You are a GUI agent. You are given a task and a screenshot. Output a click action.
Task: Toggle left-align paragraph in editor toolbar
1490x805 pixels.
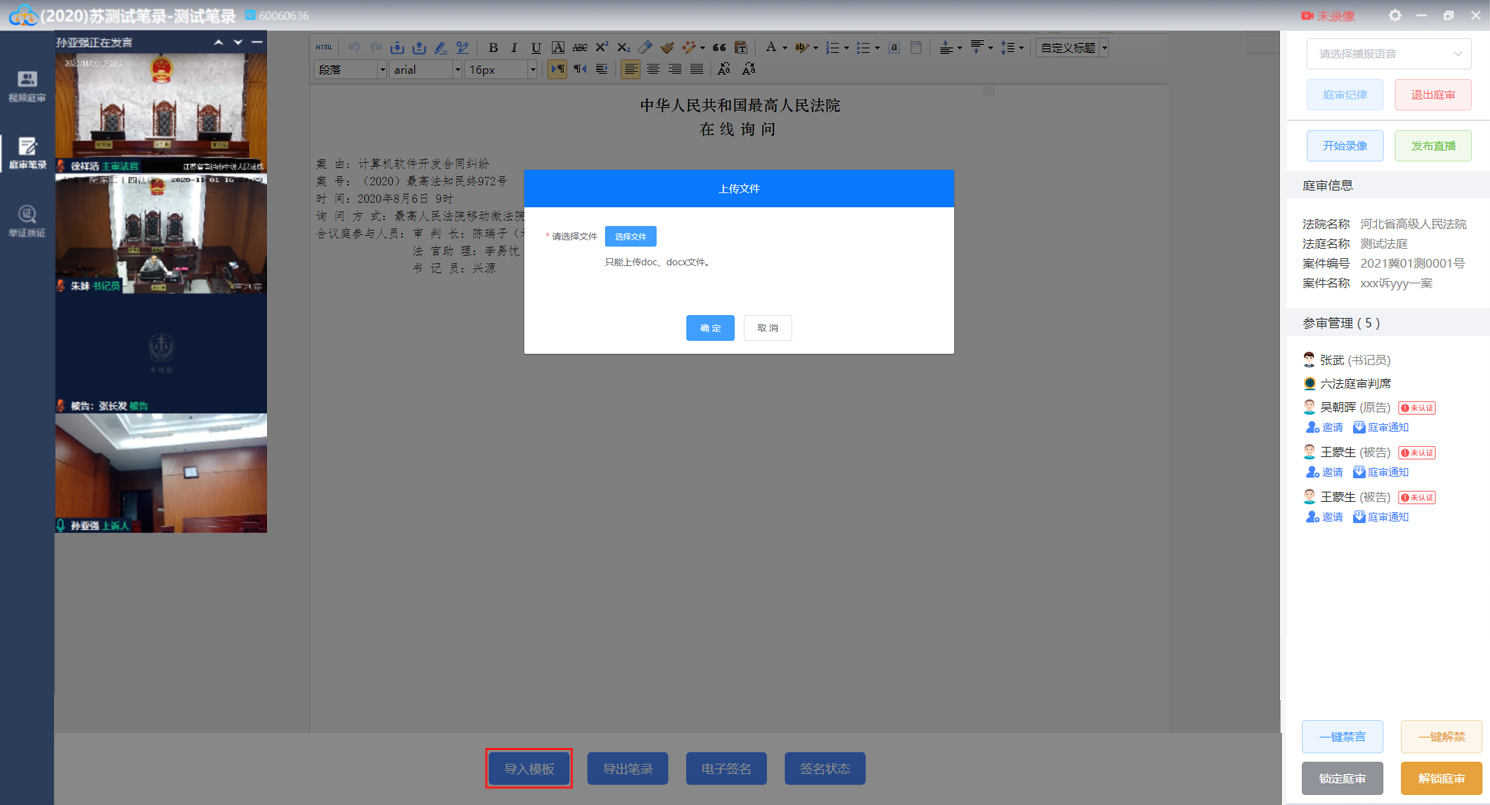[x=631, y=69]
